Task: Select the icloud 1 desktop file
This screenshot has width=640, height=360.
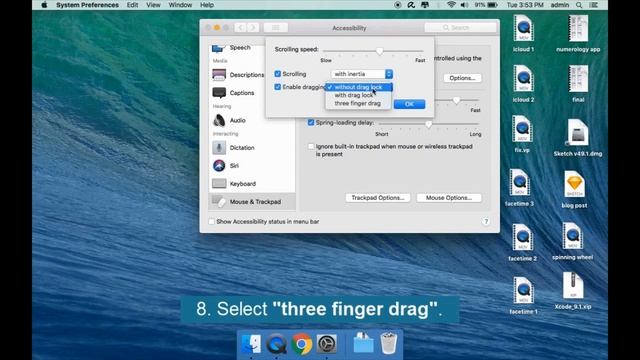Action: 524,33
